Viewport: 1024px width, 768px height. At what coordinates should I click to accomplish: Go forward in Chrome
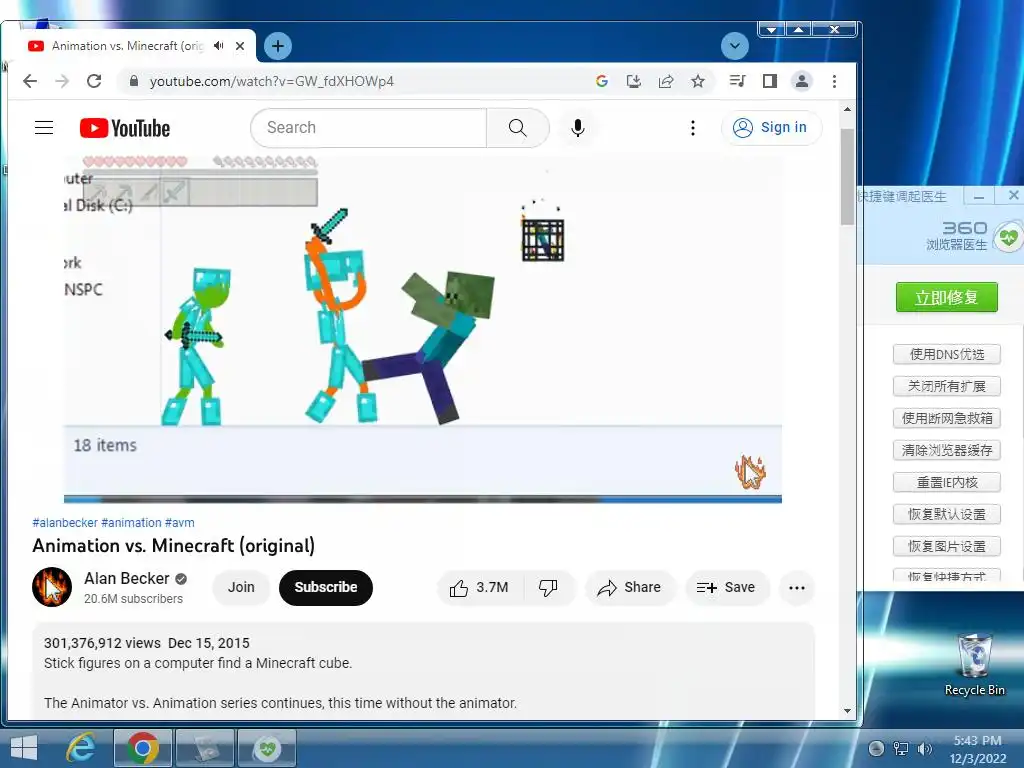[x=62, y=81]
